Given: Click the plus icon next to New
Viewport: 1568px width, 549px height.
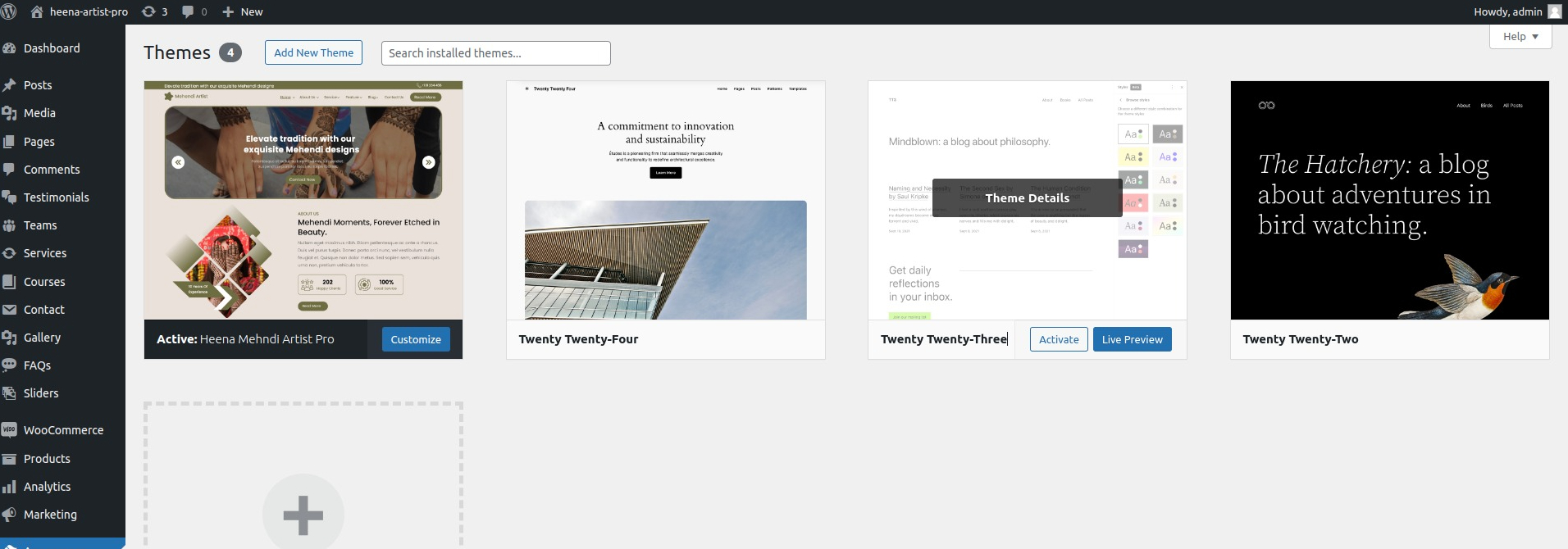Looking at the screenshot, I should click(228, 11).
